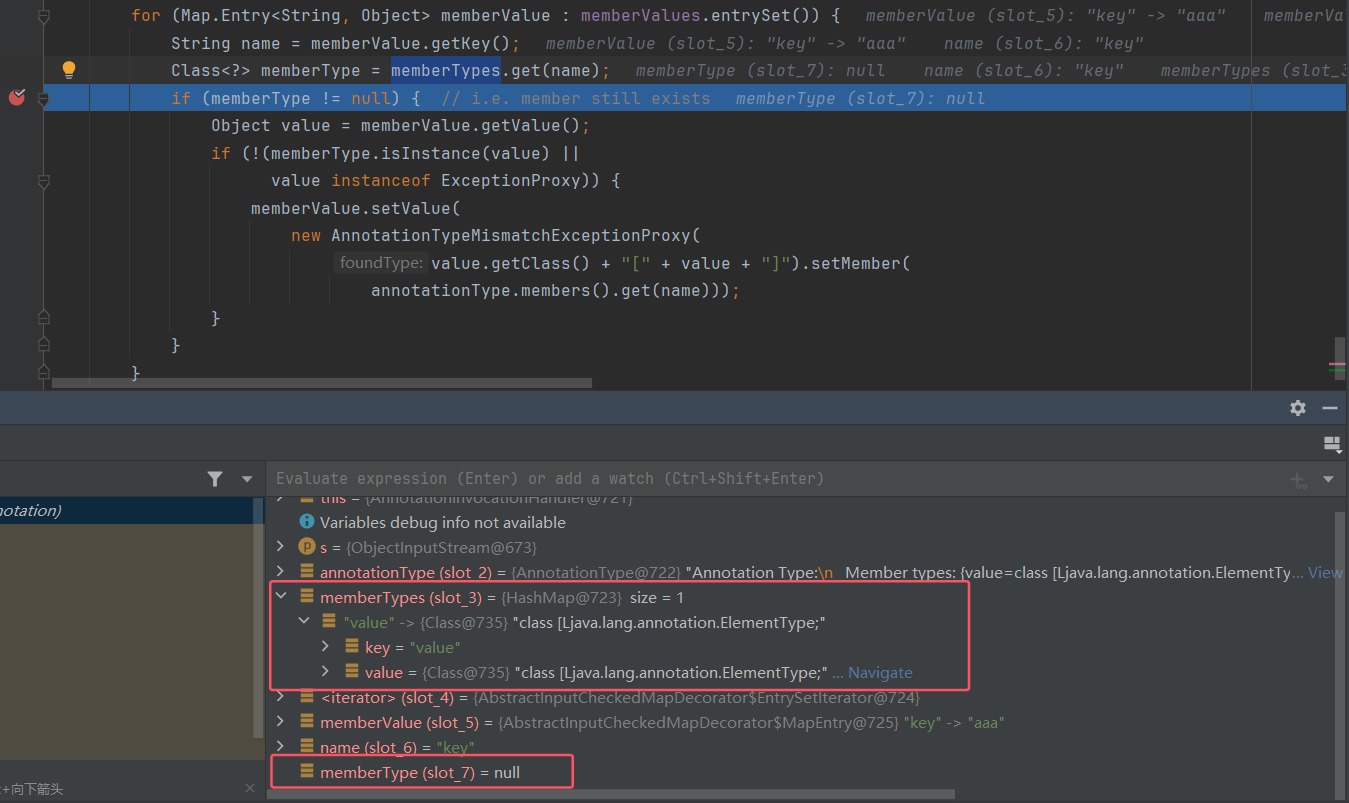The image size is (1349, 803).
Task: Click the funnel filter icon in the frames pane
Action: pos(215,479)
